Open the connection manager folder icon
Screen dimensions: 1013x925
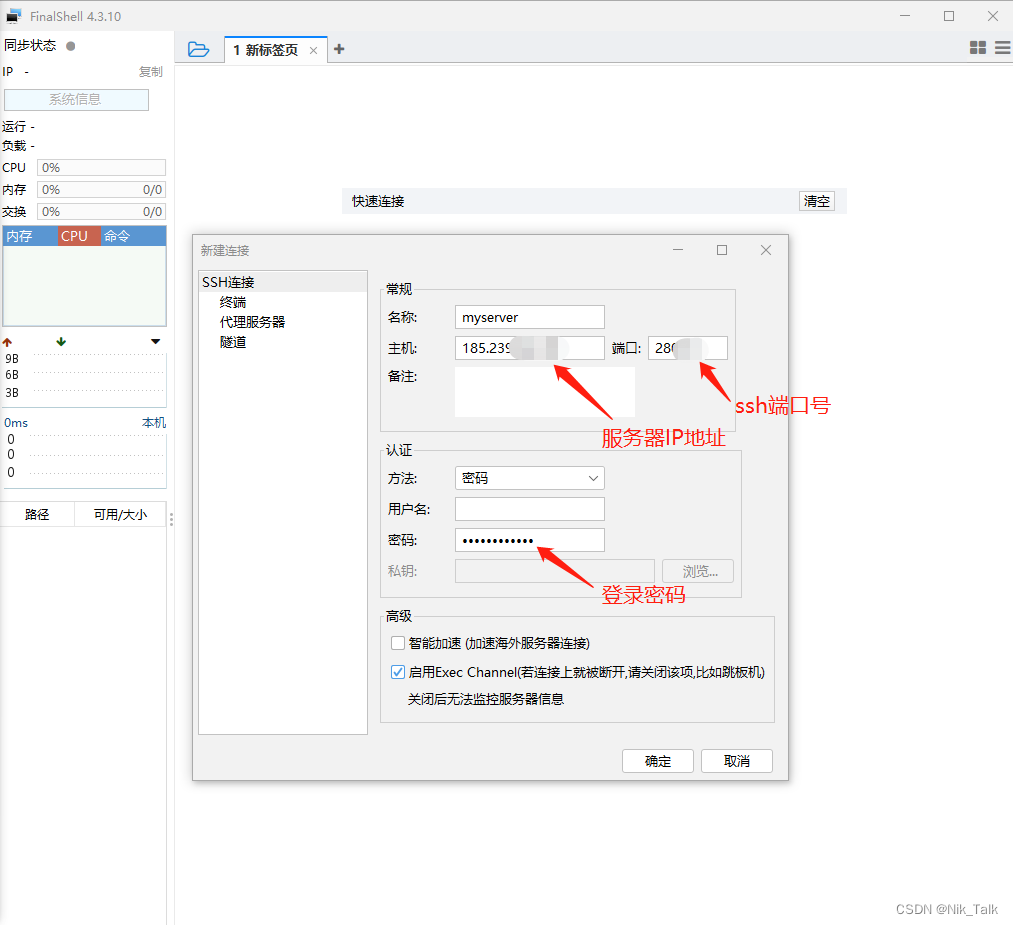(198, 49)
